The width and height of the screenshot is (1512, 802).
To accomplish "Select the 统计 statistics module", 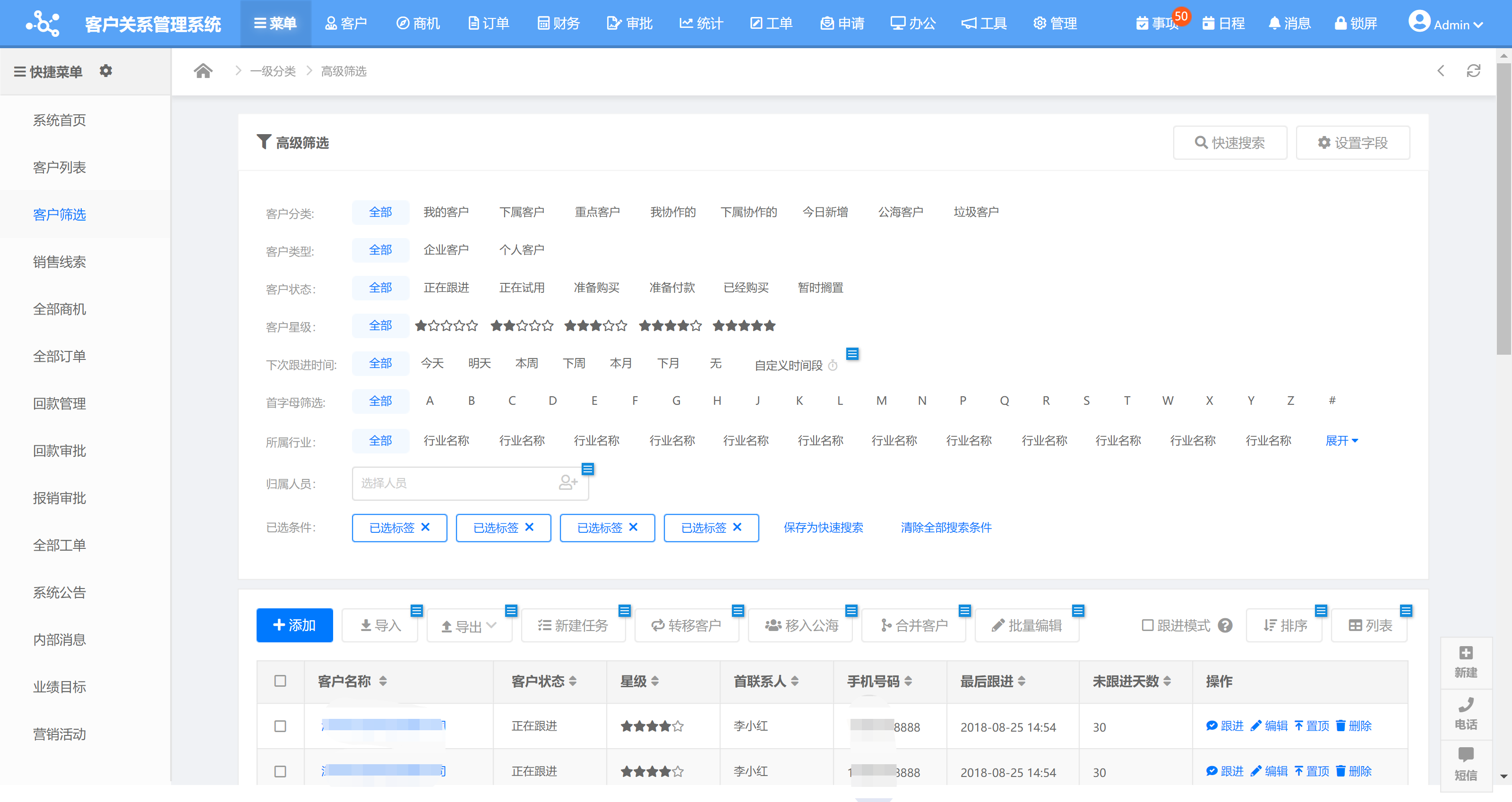I will (701, 24).
